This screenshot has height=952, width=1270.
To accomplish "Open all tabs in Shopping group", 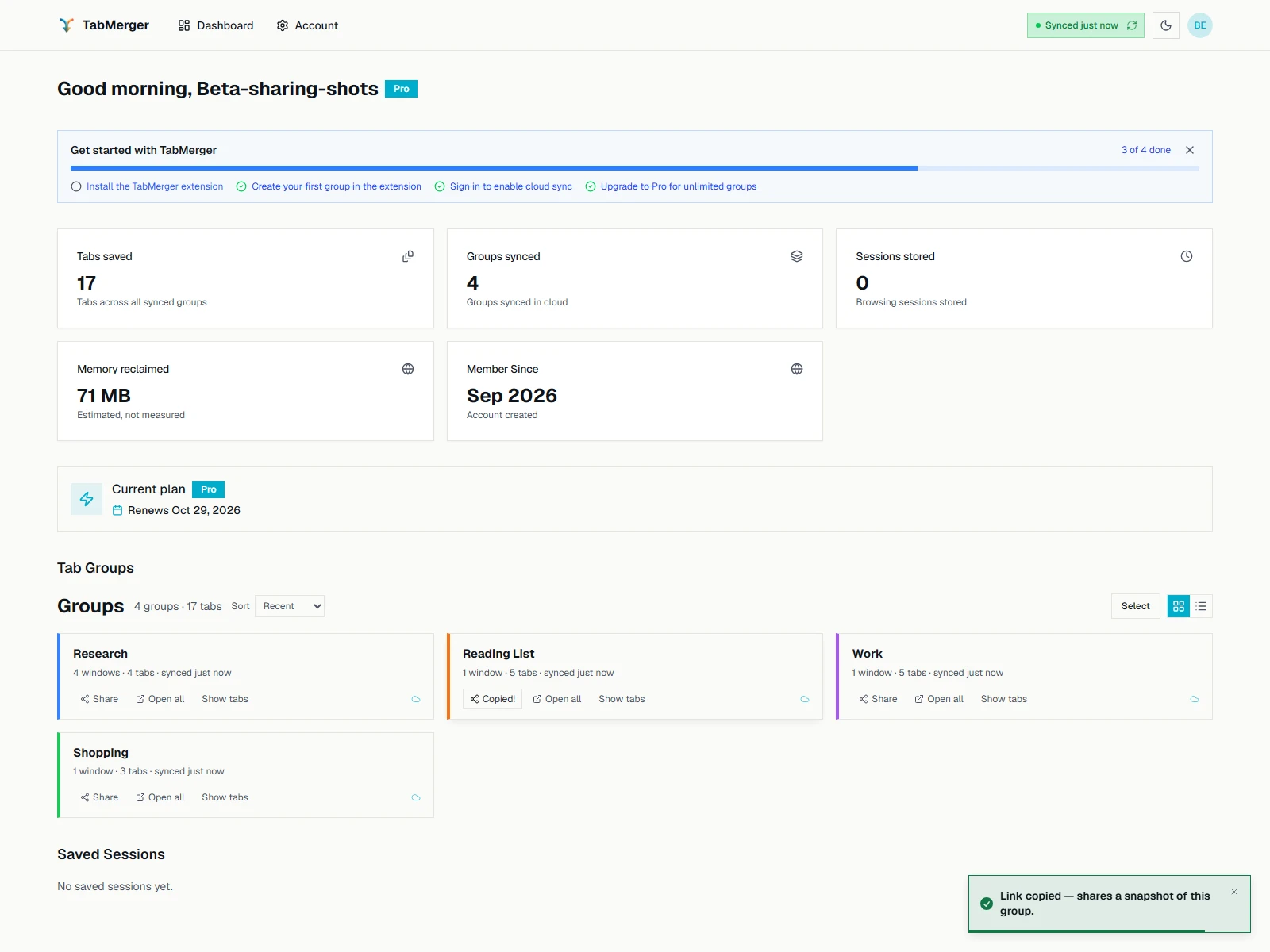I will click(160, 797).
